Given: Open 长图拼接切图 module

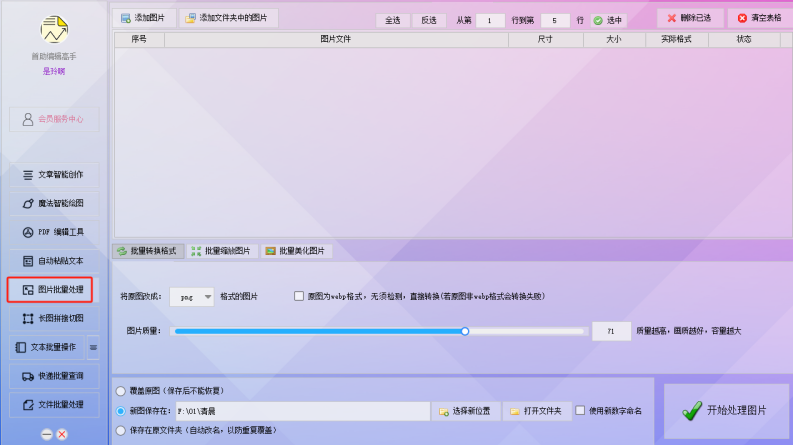Looking at the screenshot, I should [54, 318].
